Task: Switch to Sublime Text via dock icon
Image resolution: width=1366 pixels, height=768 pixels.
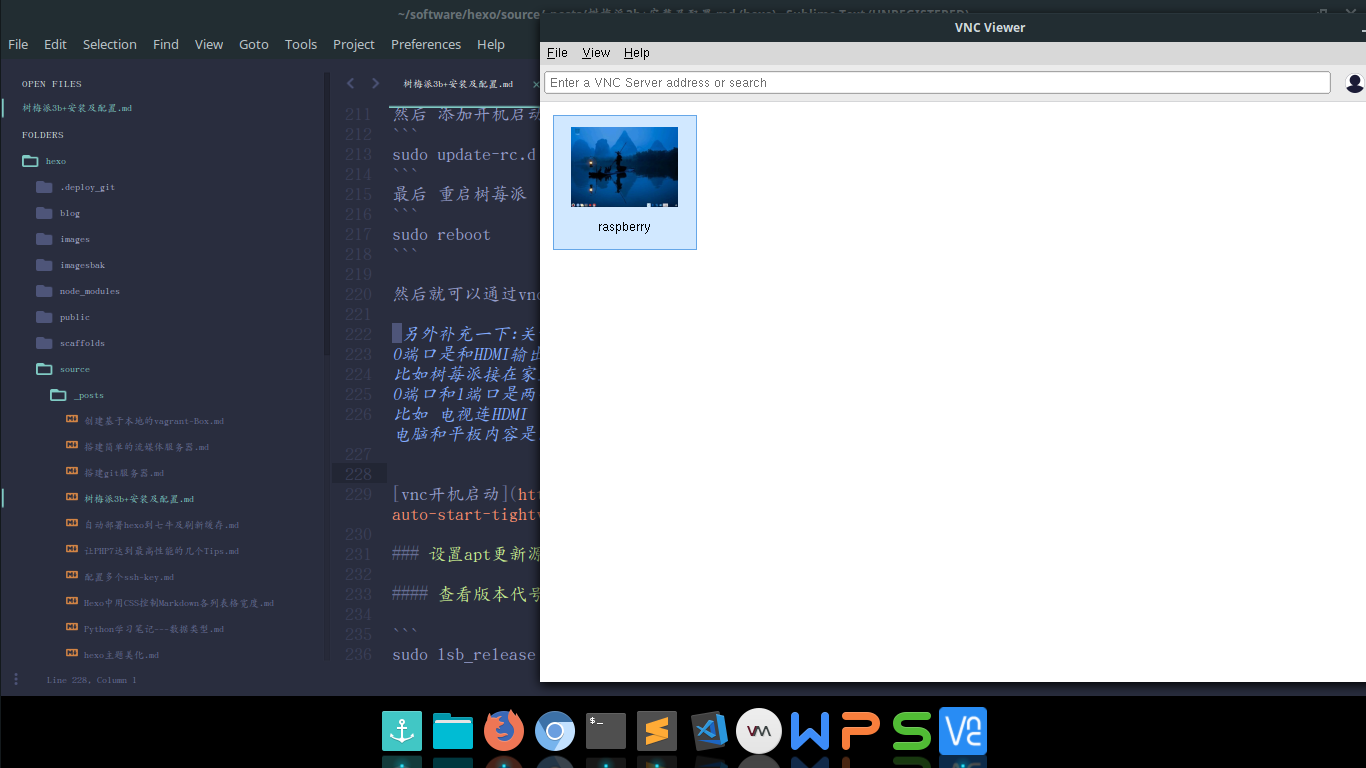Action: click(x=657, y=731)
